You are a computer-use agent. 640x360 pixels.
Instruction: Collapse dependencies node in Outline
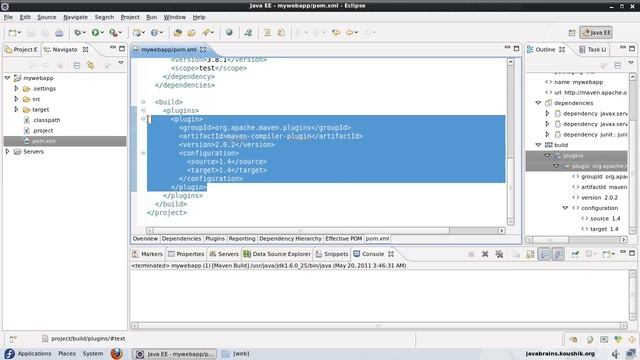coord(538,103)
